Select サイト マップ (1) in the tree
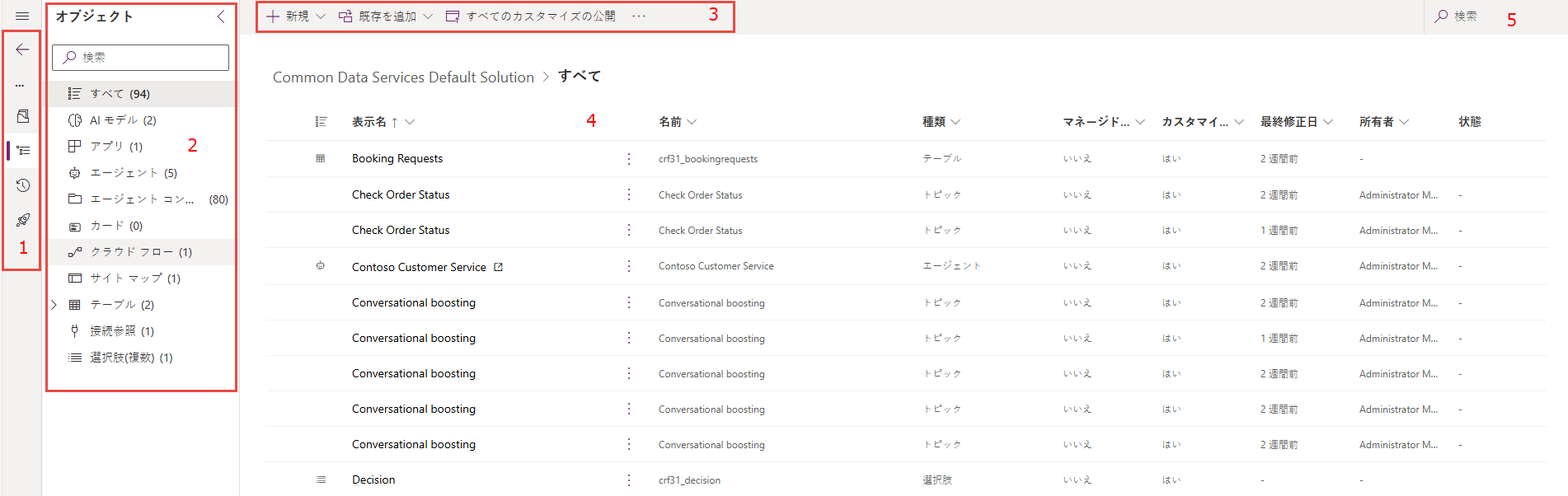Image resolution: width=1568 pixels, height=496 pixels. [x=142, y=278]
